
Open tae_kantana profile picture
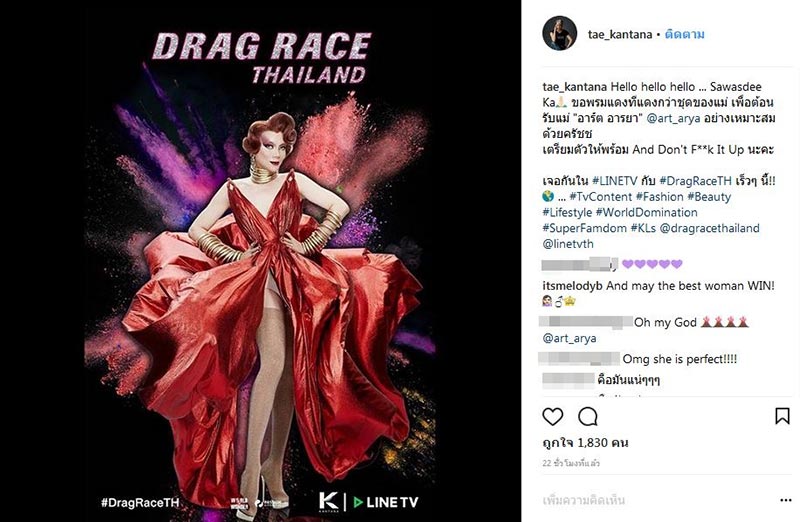(560, 33)
